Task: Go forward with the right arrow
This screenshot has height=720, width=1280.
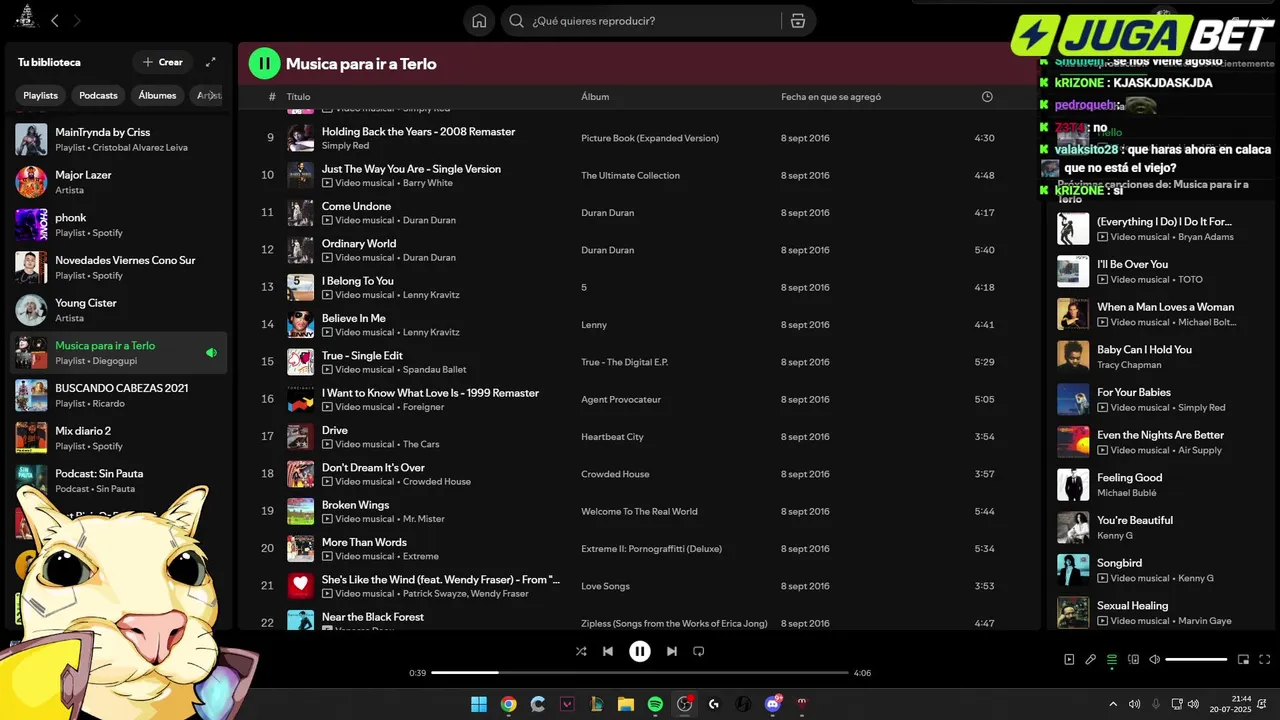Action: [77, 20]
